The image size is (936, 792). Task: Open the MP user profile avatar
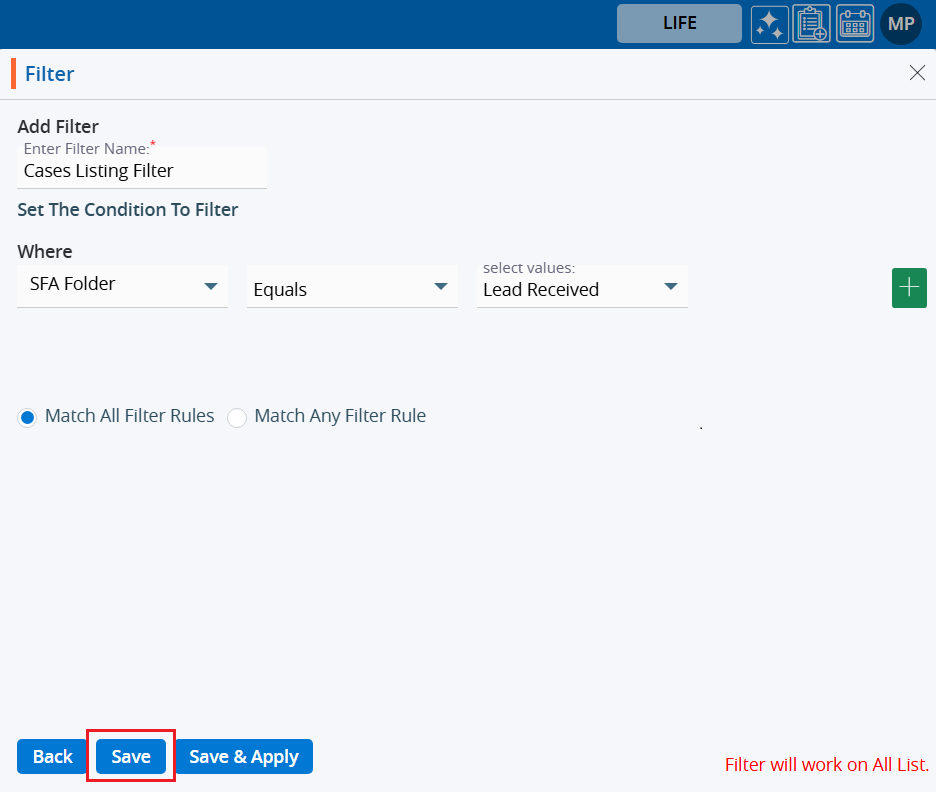(900, 24)
